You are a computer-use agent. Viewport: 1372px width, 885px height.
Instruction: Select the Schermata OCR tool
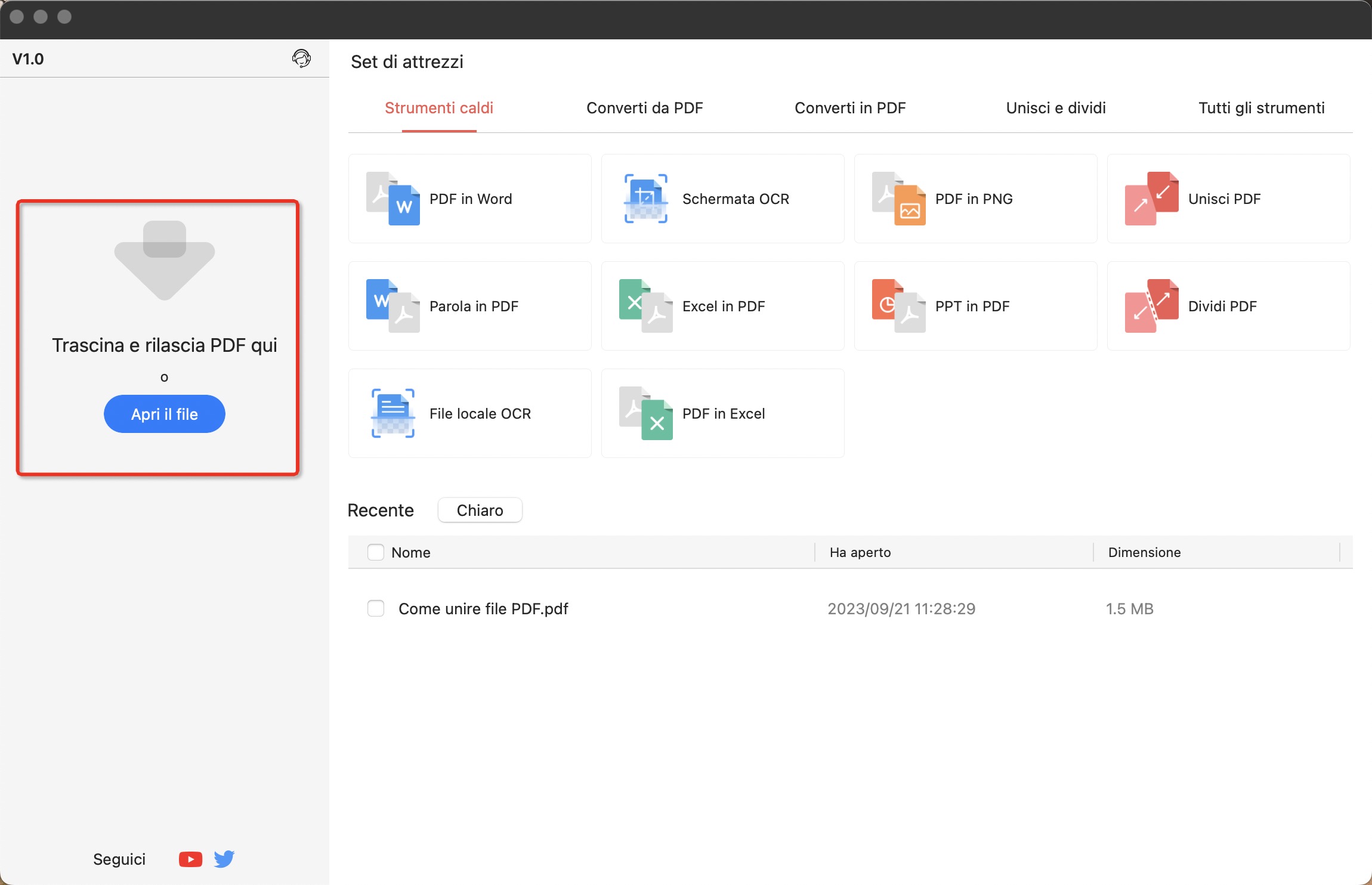pyautogui.click(x=722, y=199)
